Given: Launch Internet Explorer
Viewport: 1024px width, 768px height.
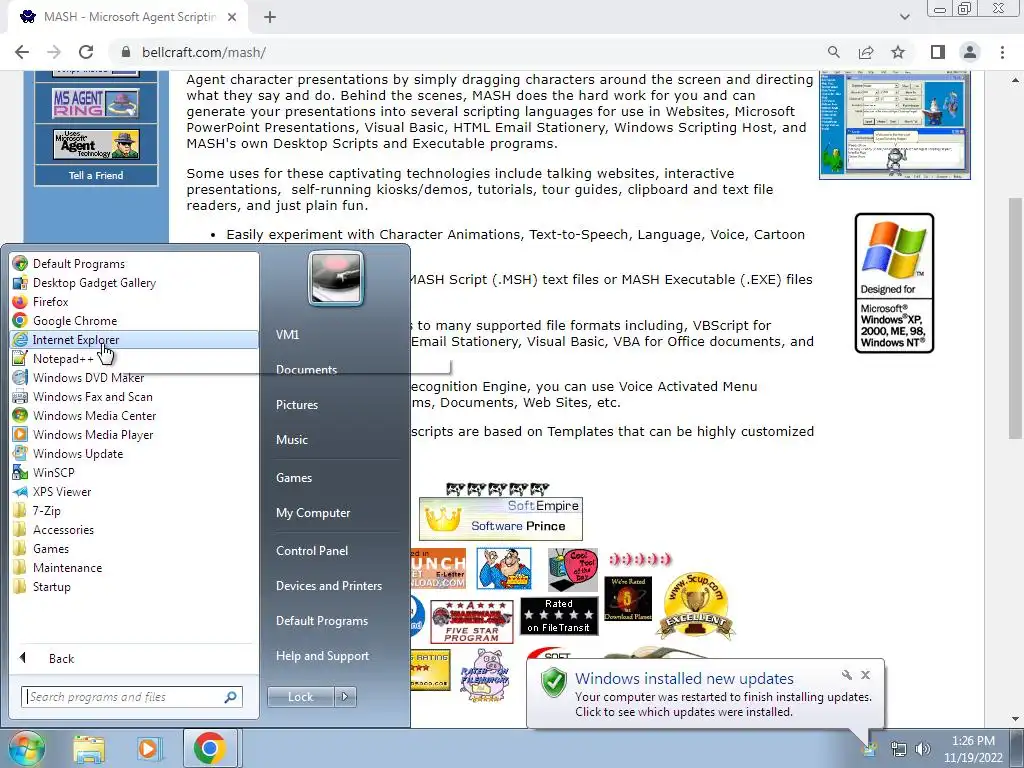Looking at the screenshot, I should point(134,340).
